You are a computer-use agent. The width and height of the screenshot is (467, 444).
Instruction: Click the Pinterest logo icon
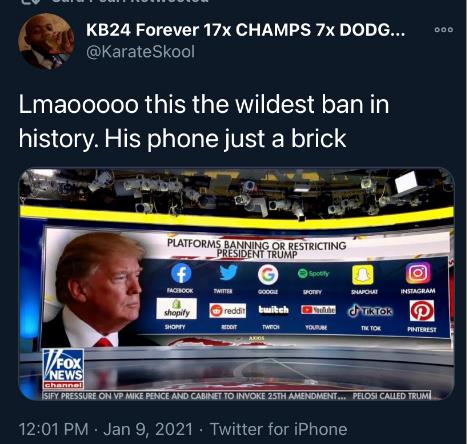pyautogui.click(x=422, y=311)
